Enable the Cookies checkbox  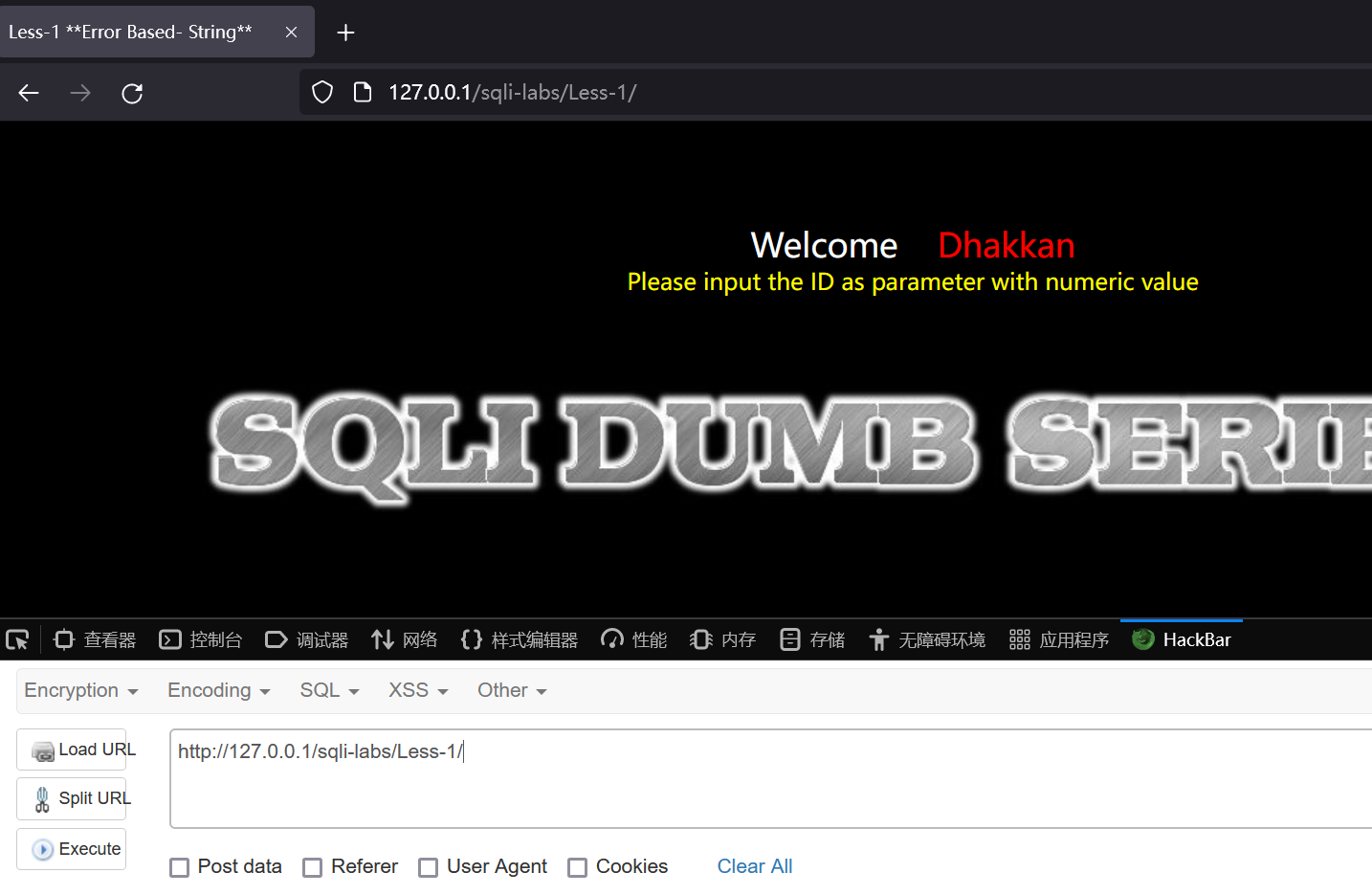[578, 867]
